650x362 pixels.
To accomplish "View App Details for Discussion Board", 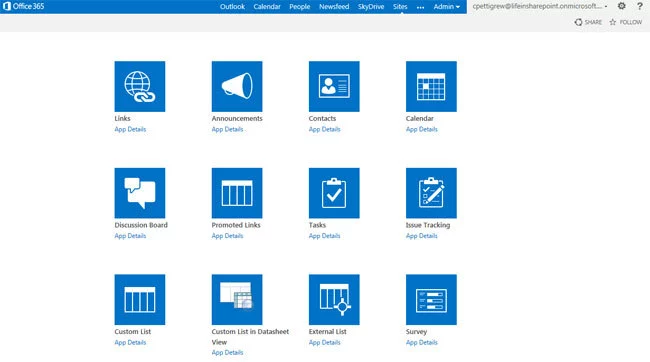I will click(x=130, y=236).
